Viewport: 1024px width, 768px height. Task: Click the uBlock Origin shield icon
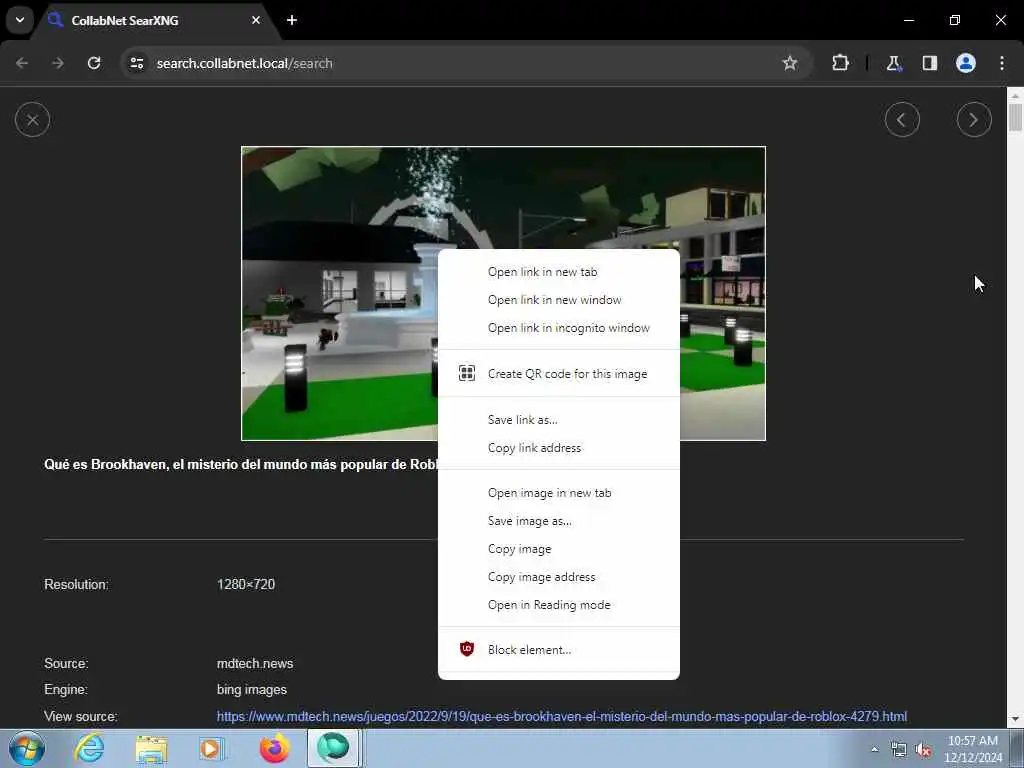466,649
